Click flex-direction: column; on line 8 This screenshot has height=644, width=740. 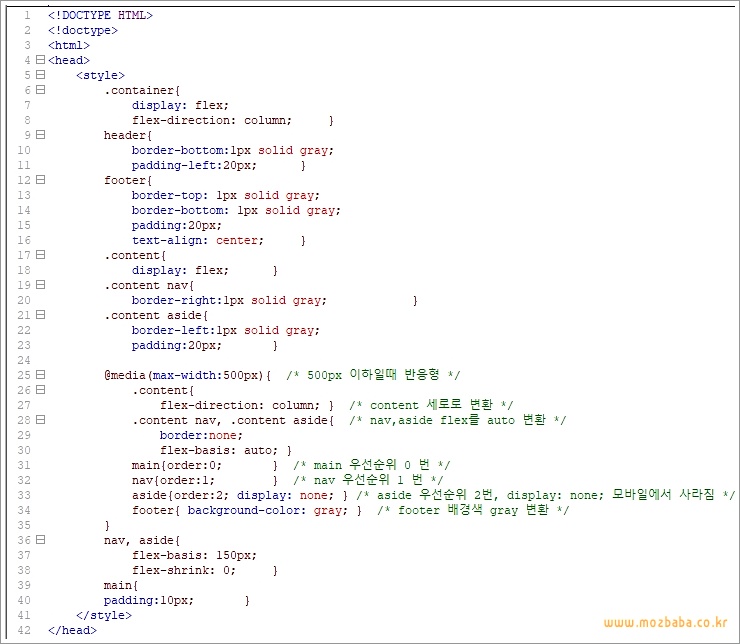212,120
